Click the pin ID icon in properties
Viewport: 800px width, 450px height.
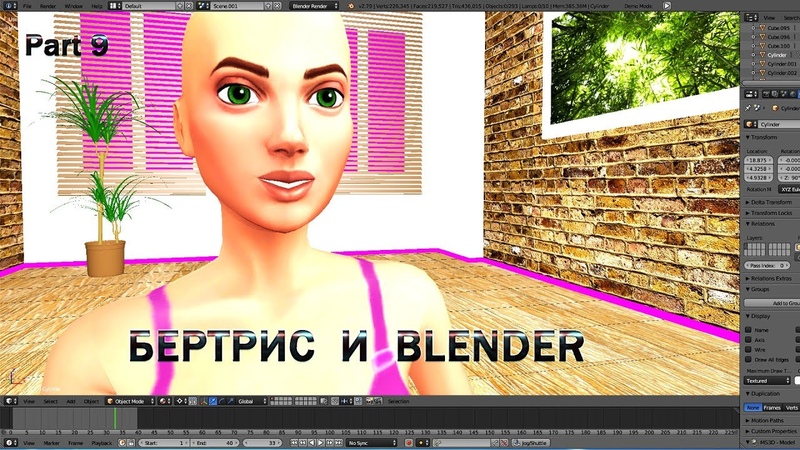point(748,108)
